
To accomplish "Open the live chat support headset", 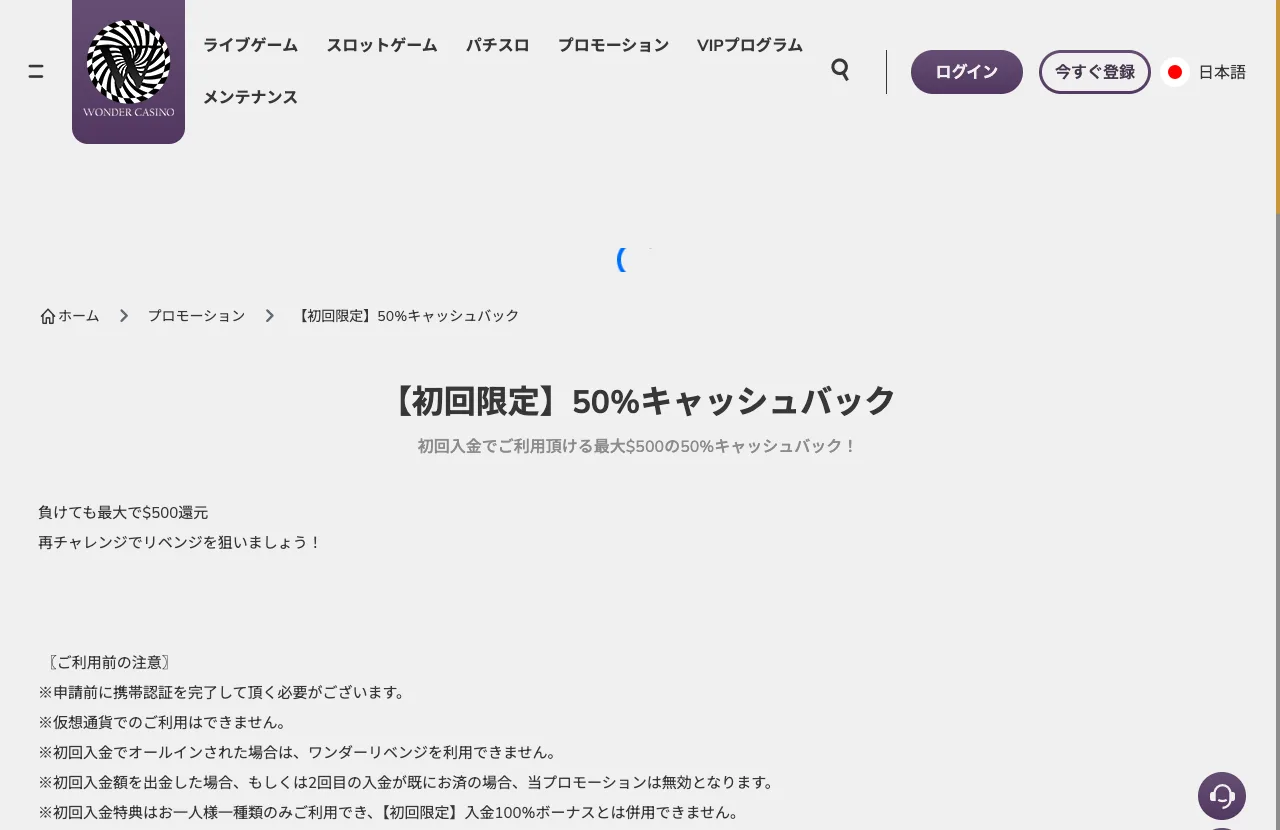I will coord(1222,796).
